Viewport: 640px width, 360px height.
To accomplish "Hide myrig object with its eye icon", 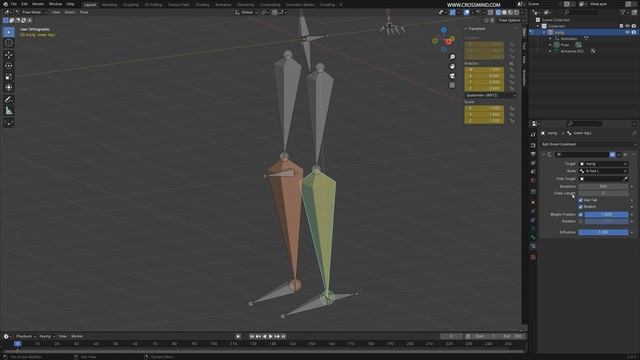I will [627, 32].
